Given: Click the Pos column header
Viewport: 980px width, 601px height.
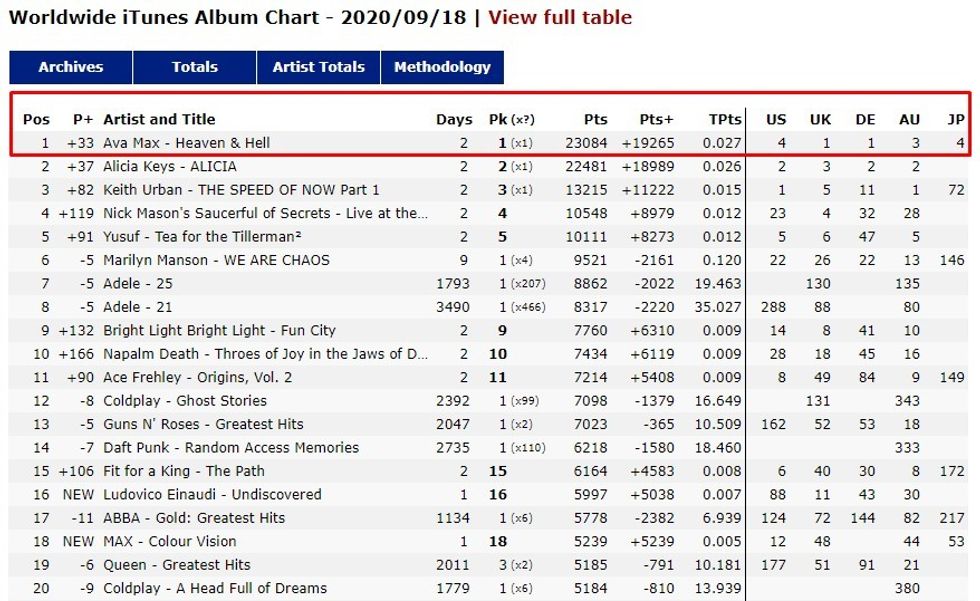Looking at the screenshot, I should pos(36,119).
